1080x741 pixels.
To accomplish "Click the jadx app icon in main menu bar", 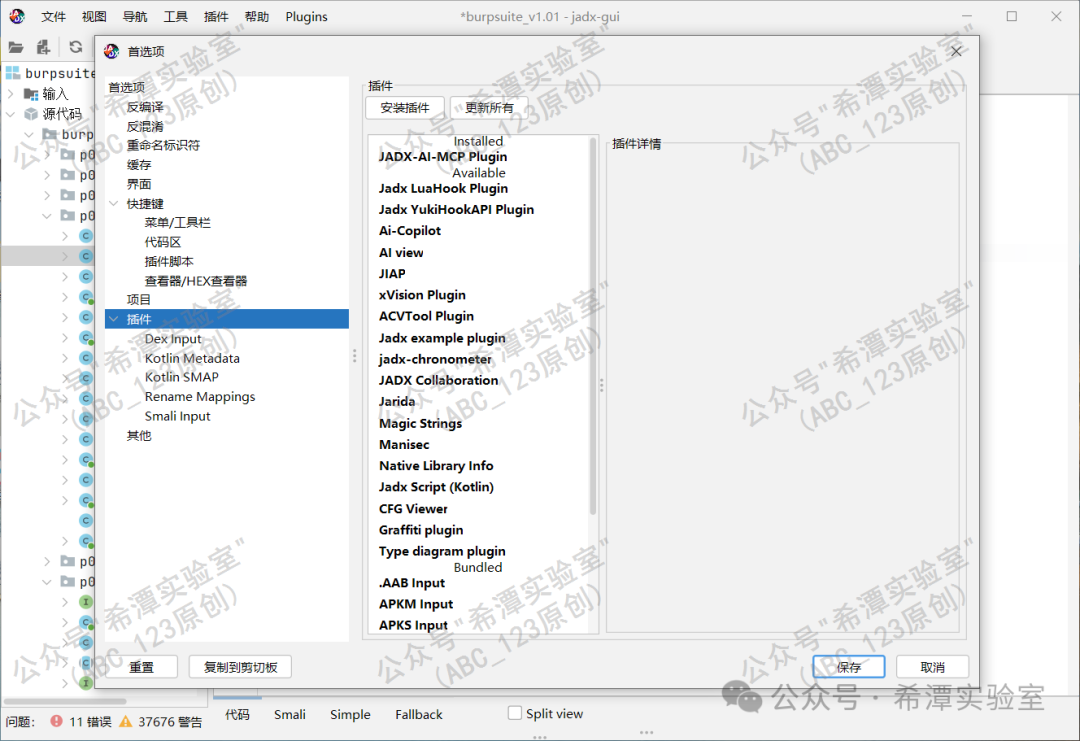I will pyautogui.click(x=16, y=16).
